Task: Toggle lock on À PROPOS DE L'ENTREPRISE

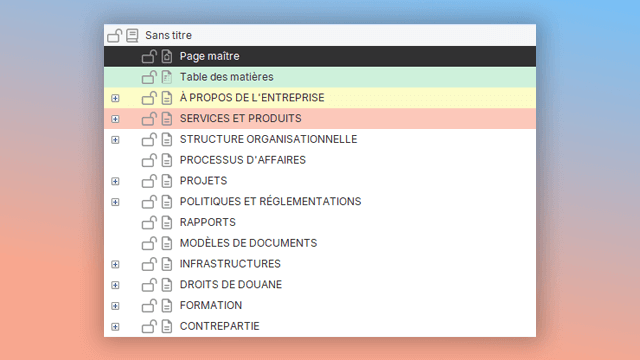Action: 149,98
